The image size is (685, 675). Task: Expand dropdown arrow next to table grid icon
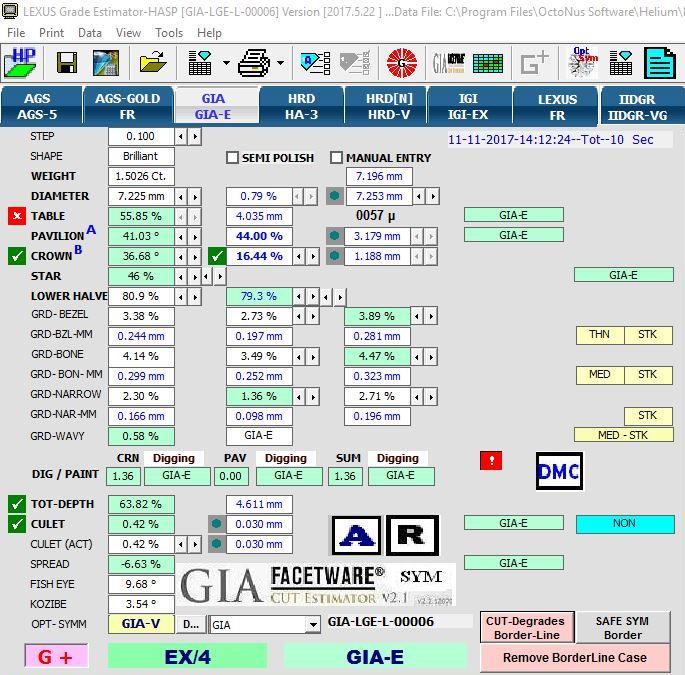(226, 63)
